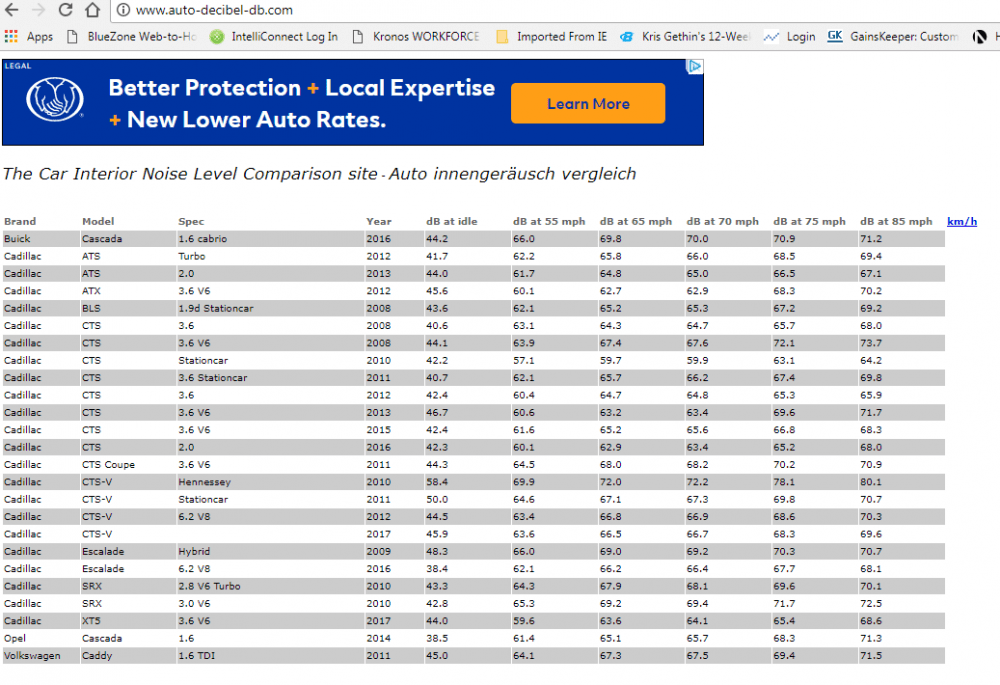Open the Login bookmark
The height and width of the screenshot is (685, 1000).
(x=790, y=37)
